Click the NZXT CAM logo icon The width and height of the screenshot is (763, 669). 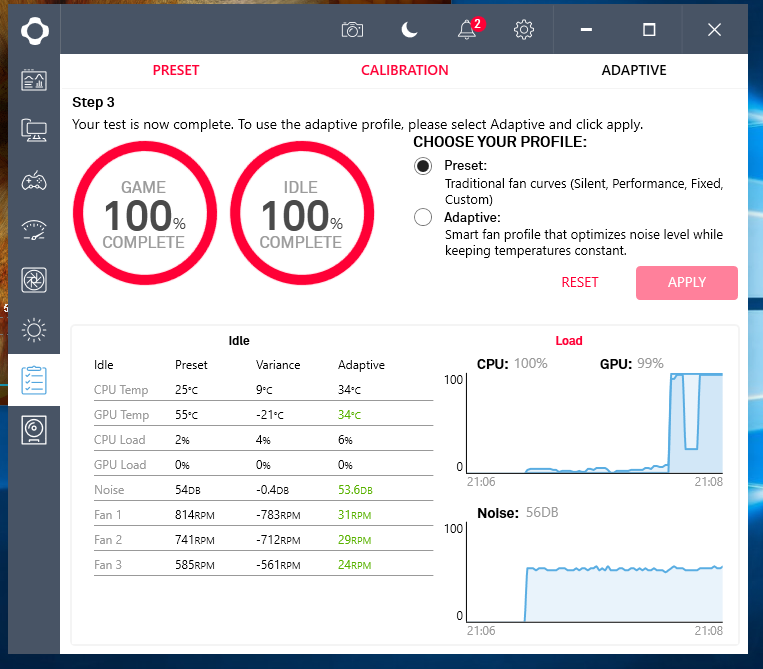[34, 30]
